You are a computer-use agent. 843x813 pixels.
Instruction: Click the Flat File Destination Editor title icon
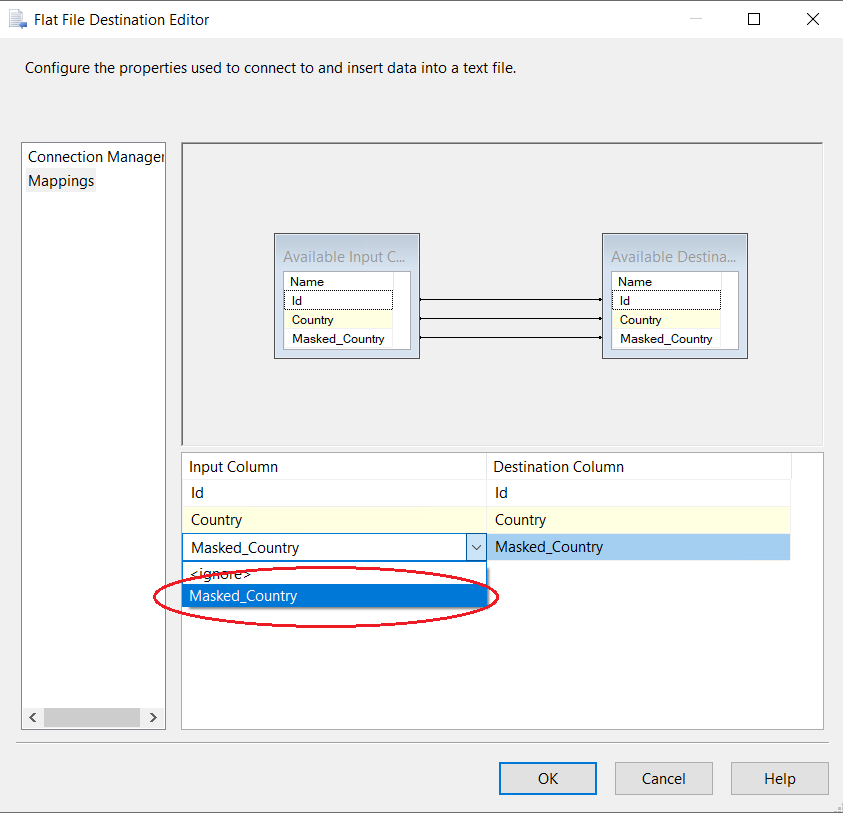click(17, 19)
